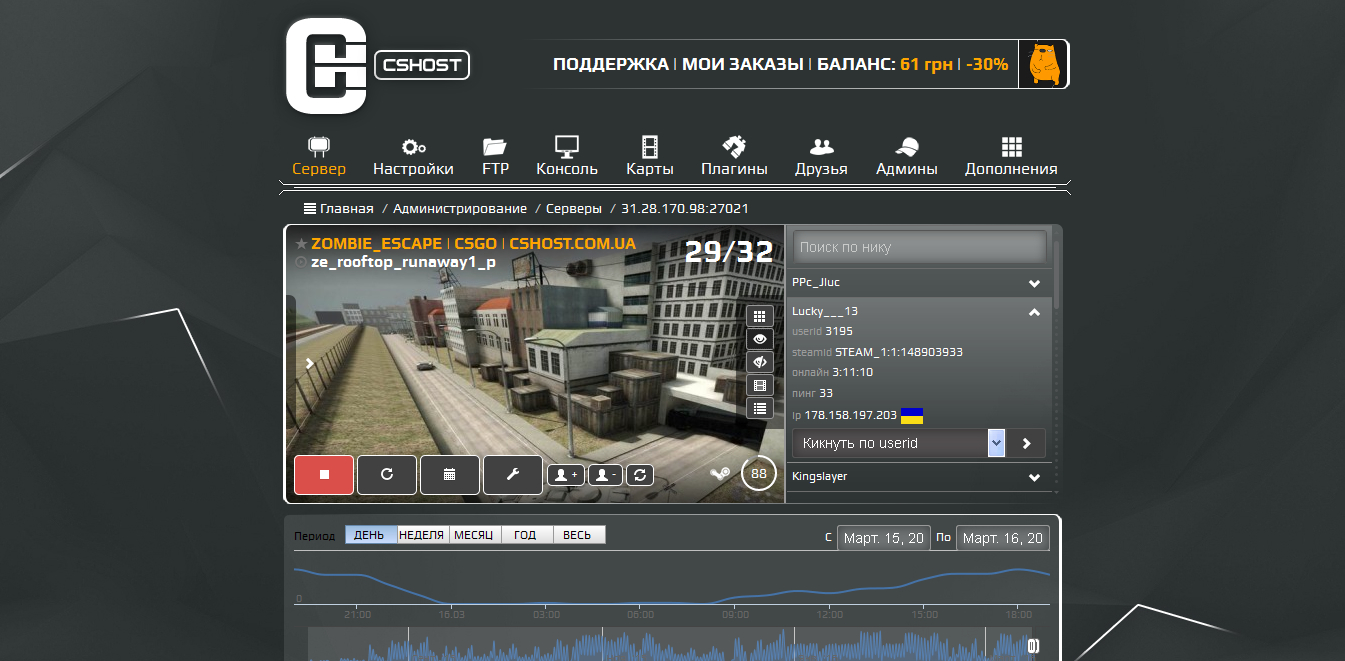Click the БАЛАНС 61 грн link

[x=884, y=64]
